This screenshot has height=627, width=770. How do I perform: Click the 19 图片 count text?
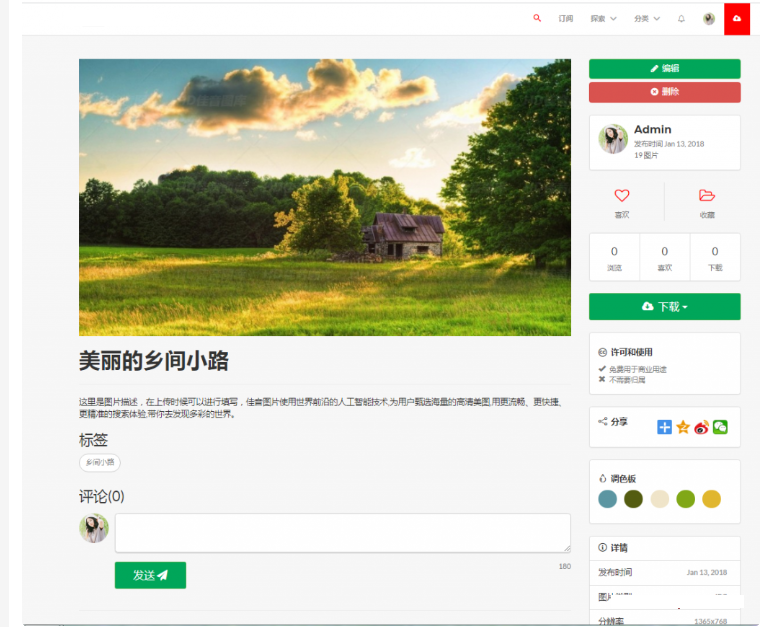point(646,155)
